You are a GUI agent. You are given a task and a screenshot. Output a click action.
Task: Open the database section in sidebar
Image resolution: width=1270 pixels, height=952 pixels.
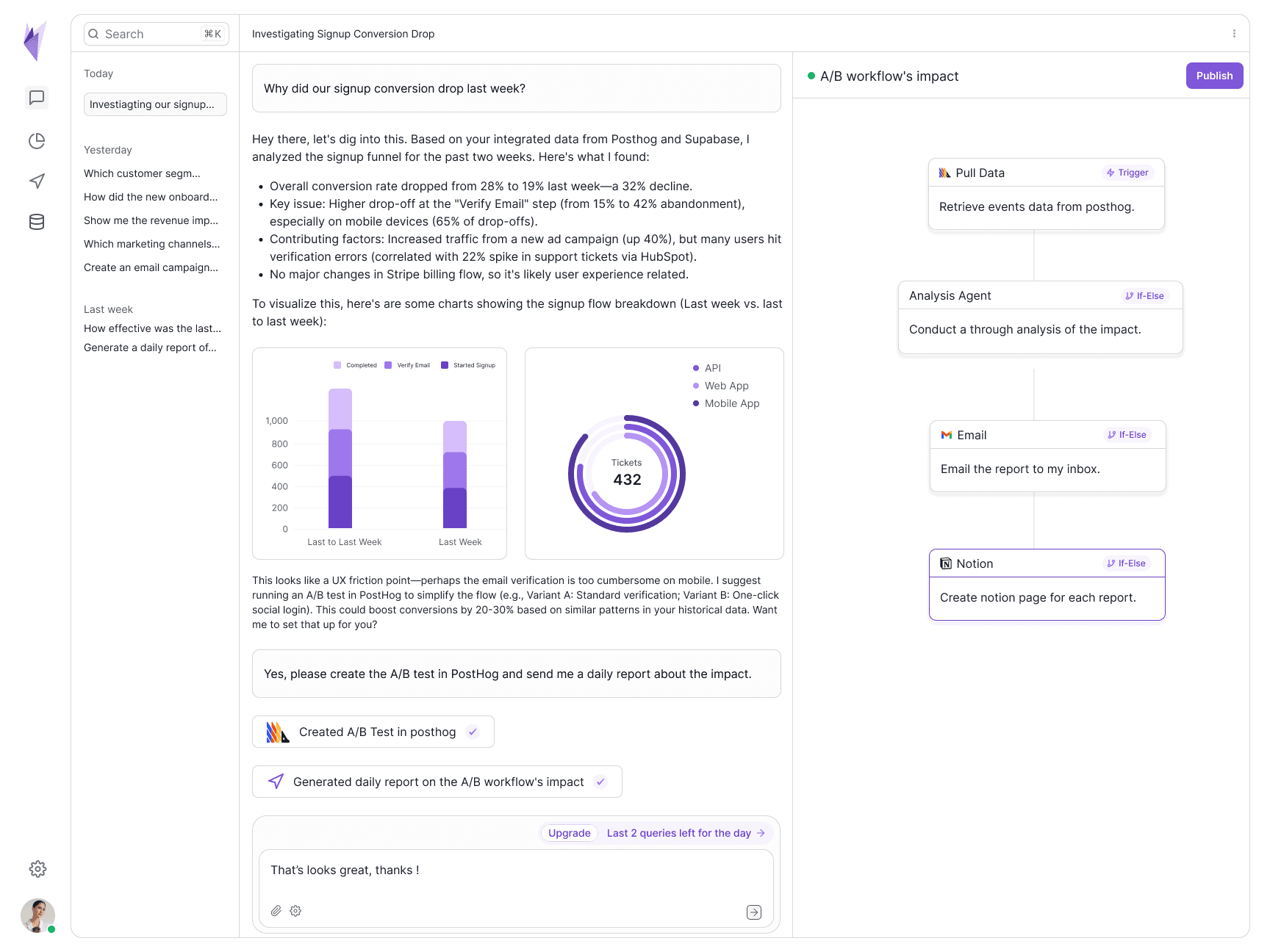pos(37,222)
